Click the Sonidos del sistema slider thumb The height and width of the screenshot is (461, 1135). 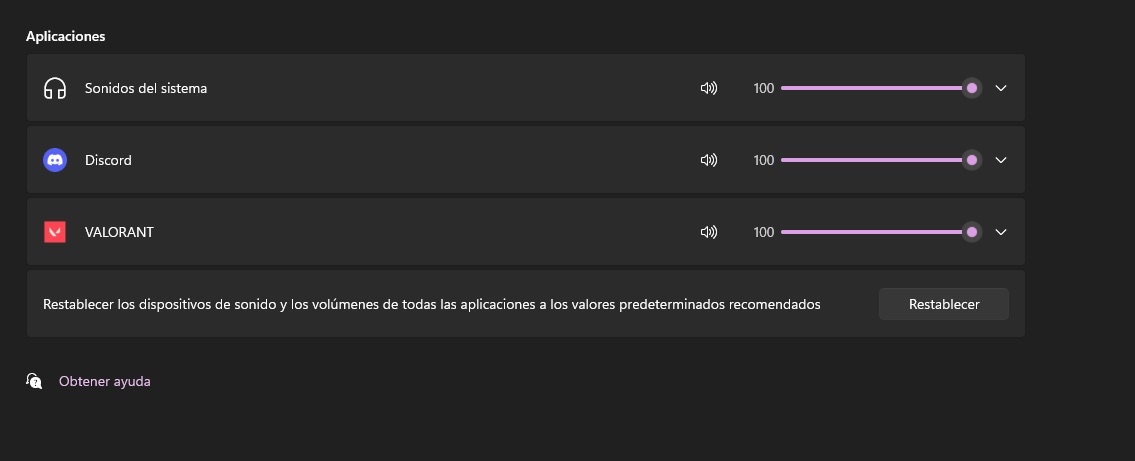pyautogui.click(x=971, y=88)
